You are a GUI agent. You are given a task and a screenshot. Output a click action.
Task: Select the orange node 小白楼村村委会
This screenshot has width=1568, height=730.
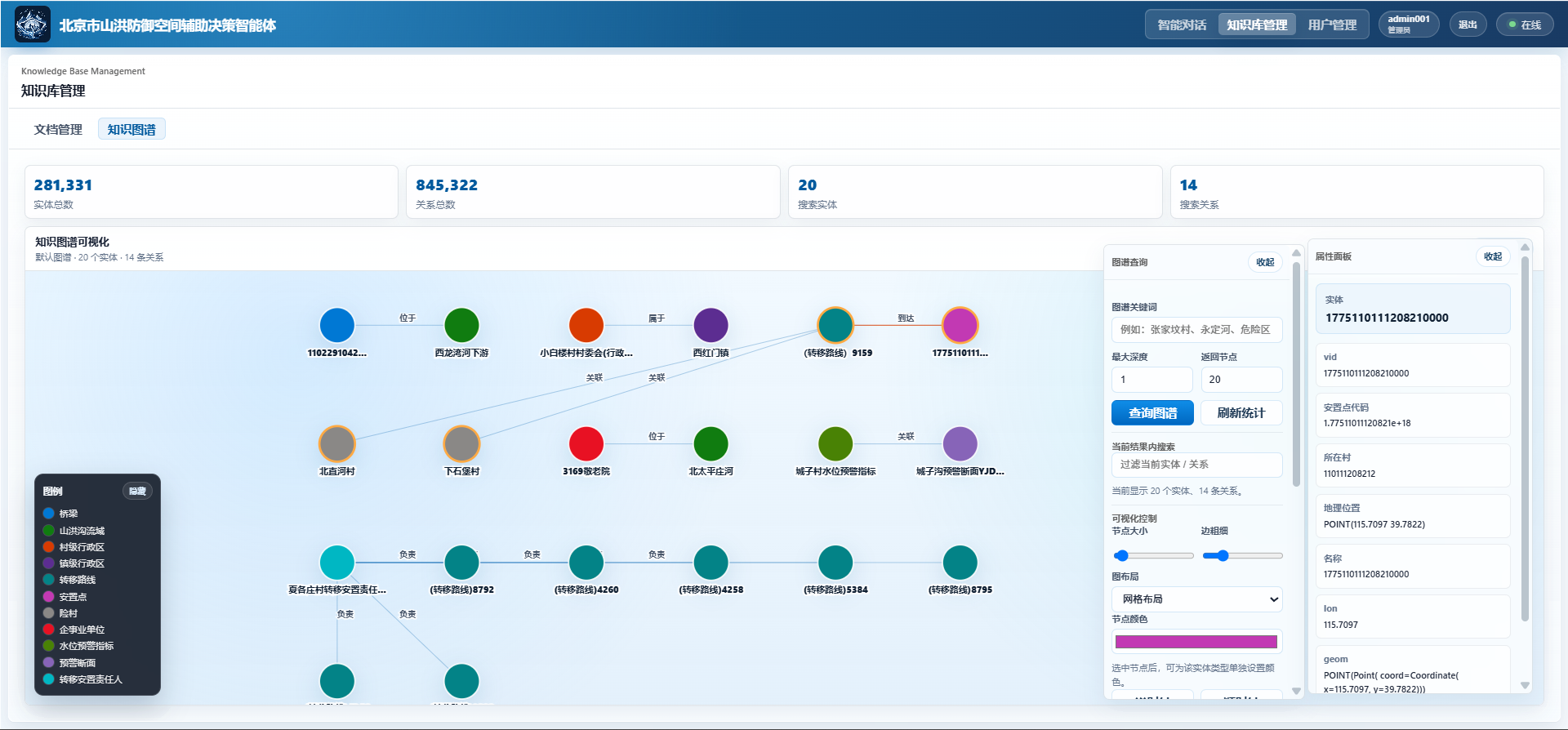[586, 325]
